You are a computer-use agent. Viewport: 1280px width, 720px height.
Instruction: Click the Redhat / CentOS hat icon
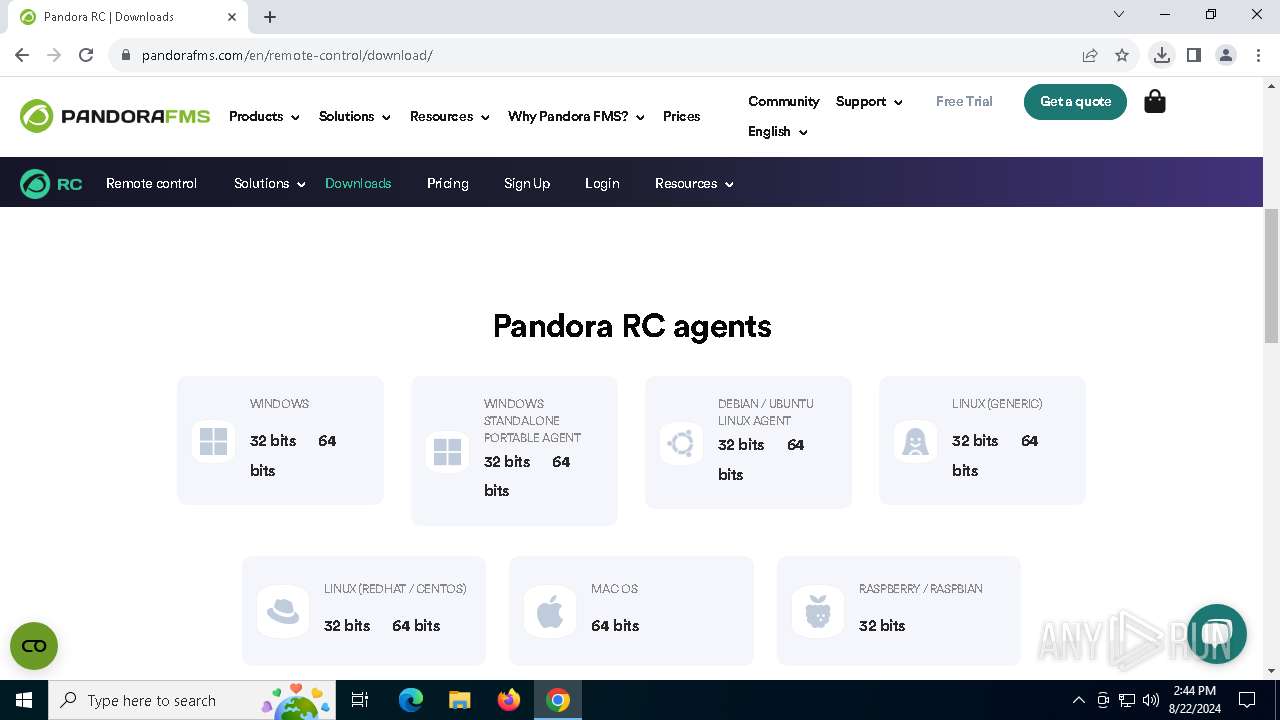click(283, 611)
